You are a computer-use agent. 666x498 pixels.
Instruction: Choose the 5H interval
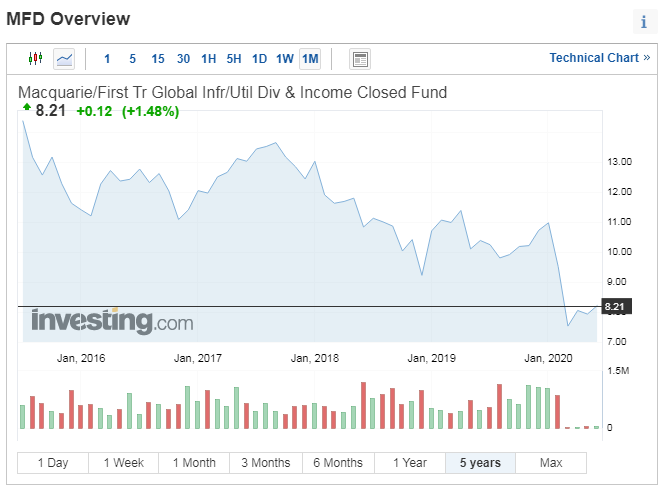(234, 59)
